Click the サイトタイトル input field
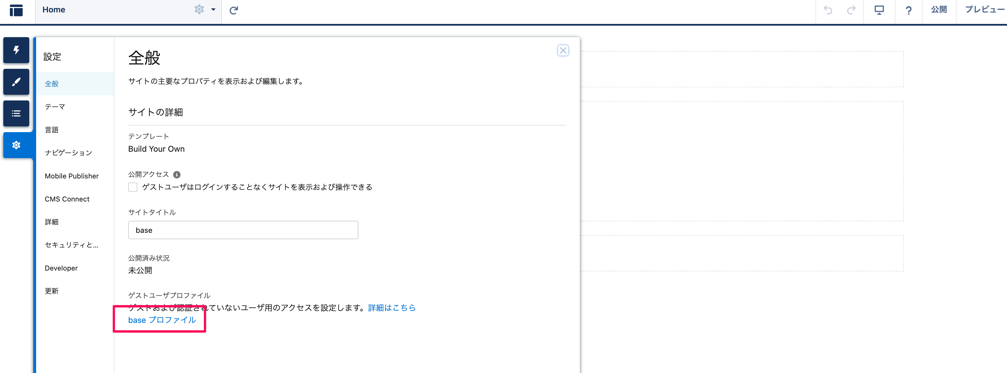The width and height of the screenshot is (1007, 373). (x=243, y=230)
